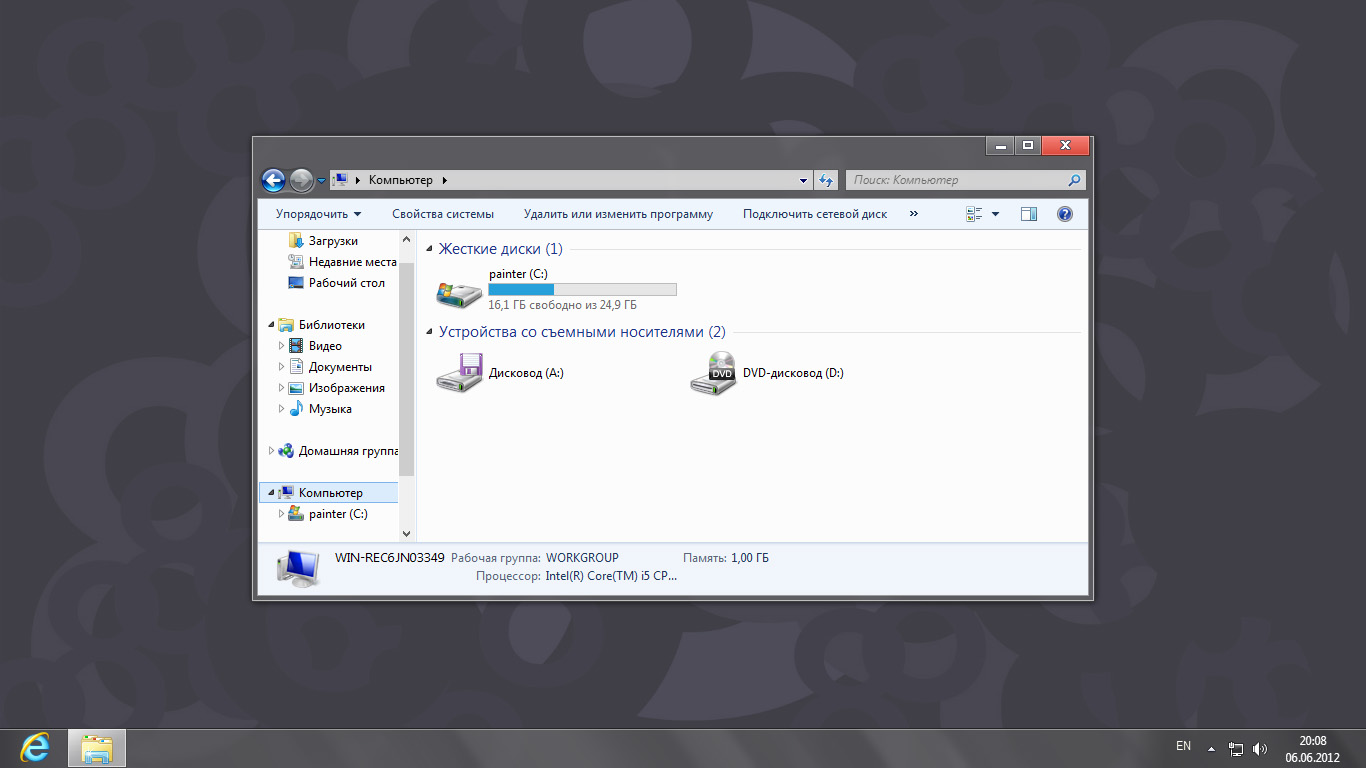Open help with the question mark icon
1366x768 pixels.
point(1065,214)
